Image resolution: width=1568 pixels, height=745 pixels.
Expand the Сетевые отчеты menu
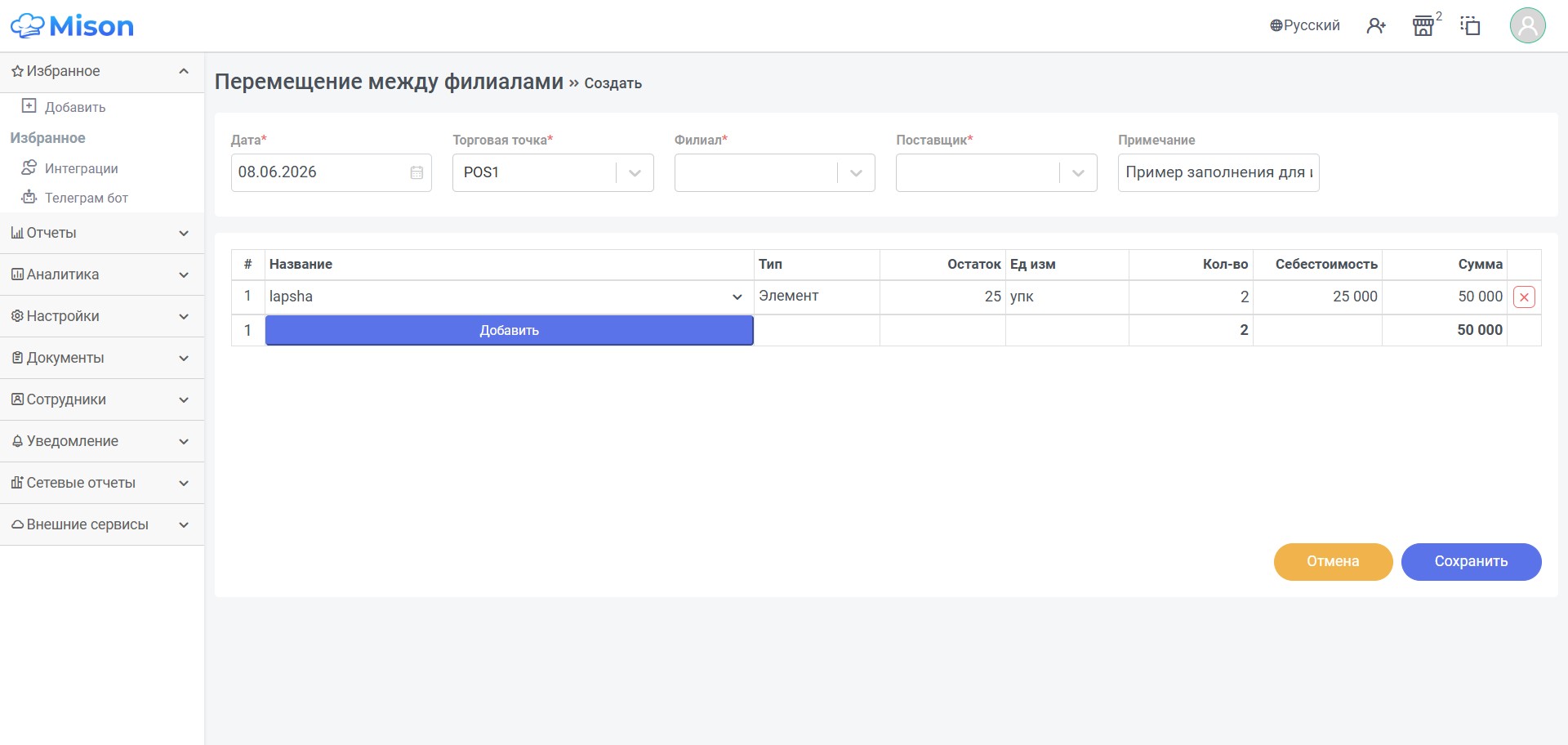point(102,483)
